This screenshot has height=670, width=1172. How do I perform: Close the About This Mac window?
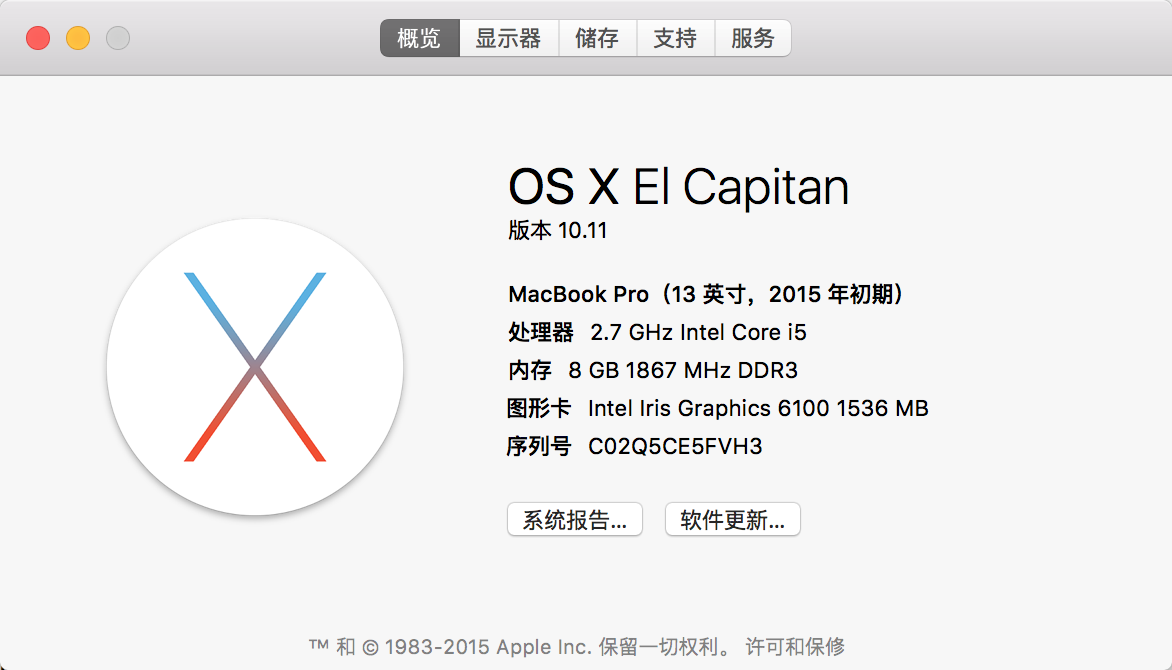click(x=38, y=39)
